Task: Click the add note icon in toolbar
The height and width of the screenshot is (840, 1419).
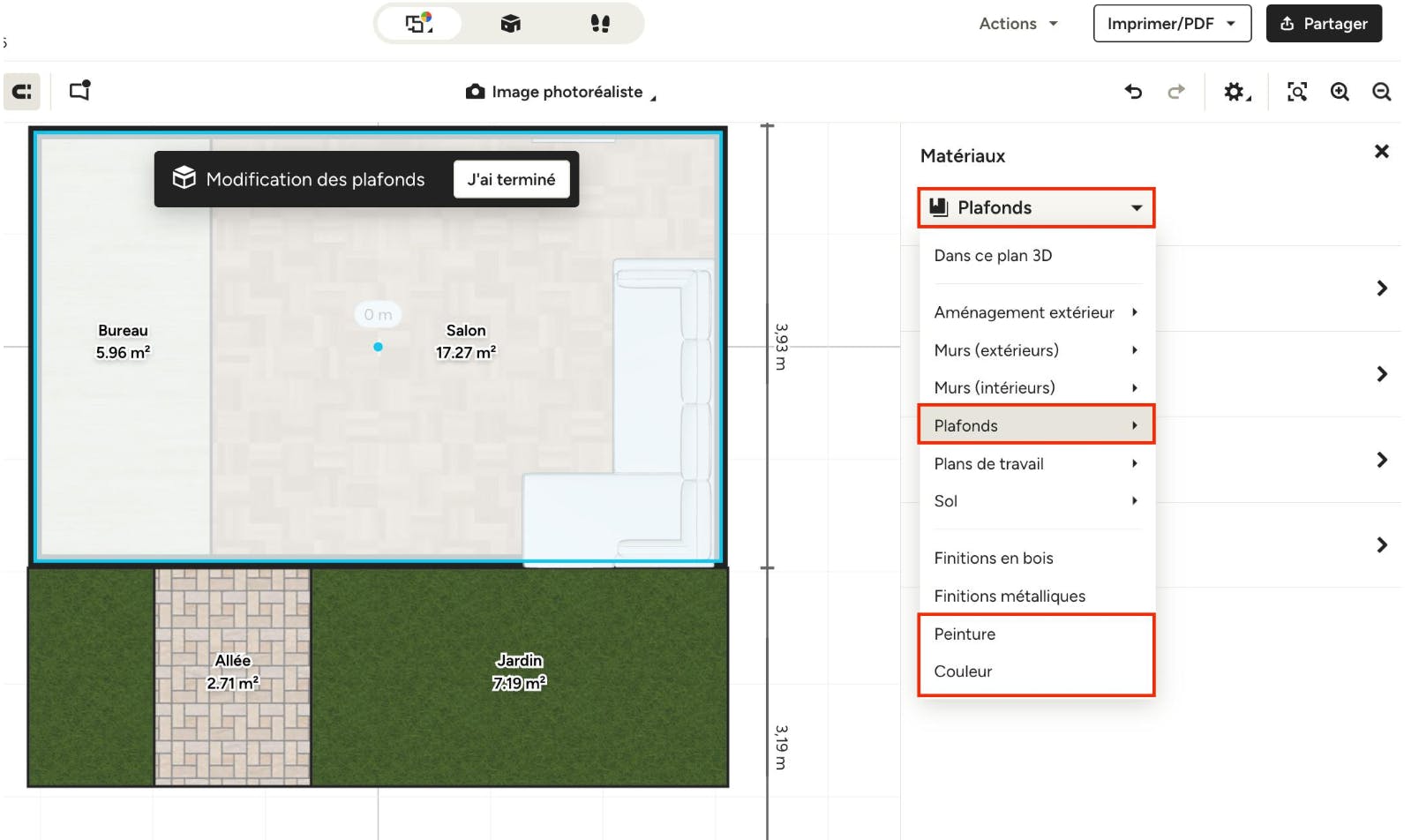Action: [x=80, y=91]
